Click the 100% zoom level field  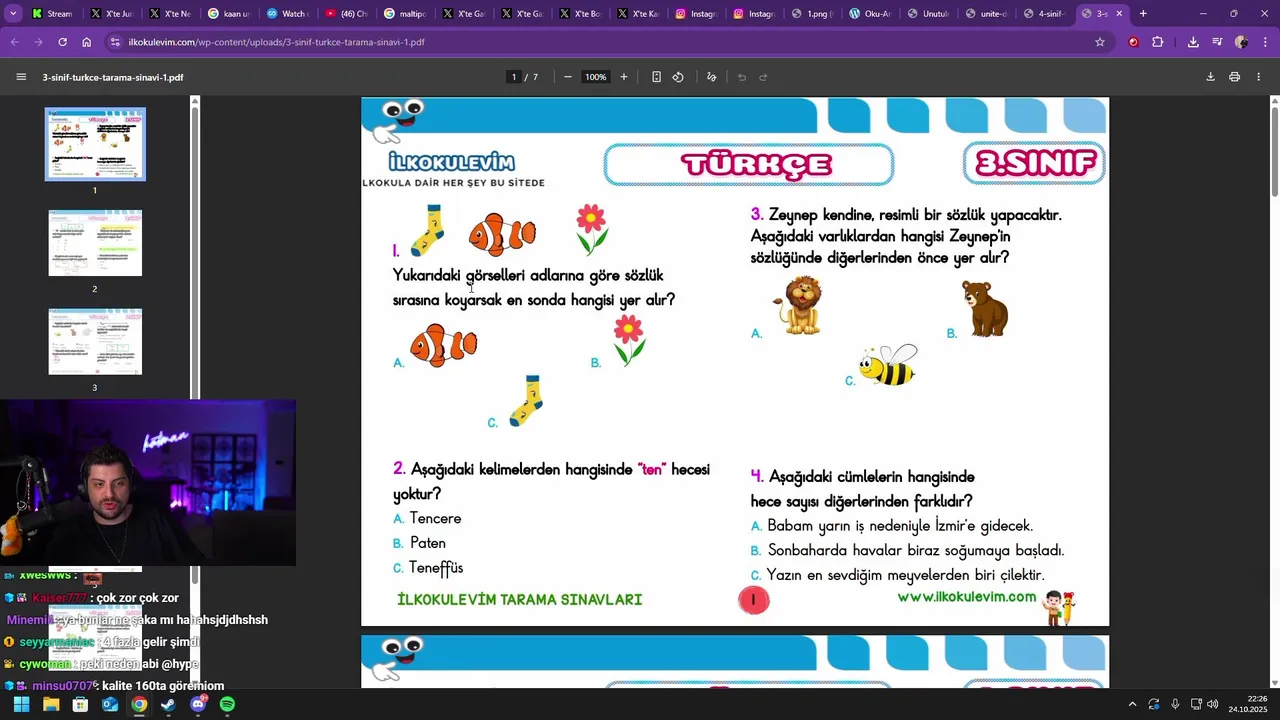click(x=596, y=77)
